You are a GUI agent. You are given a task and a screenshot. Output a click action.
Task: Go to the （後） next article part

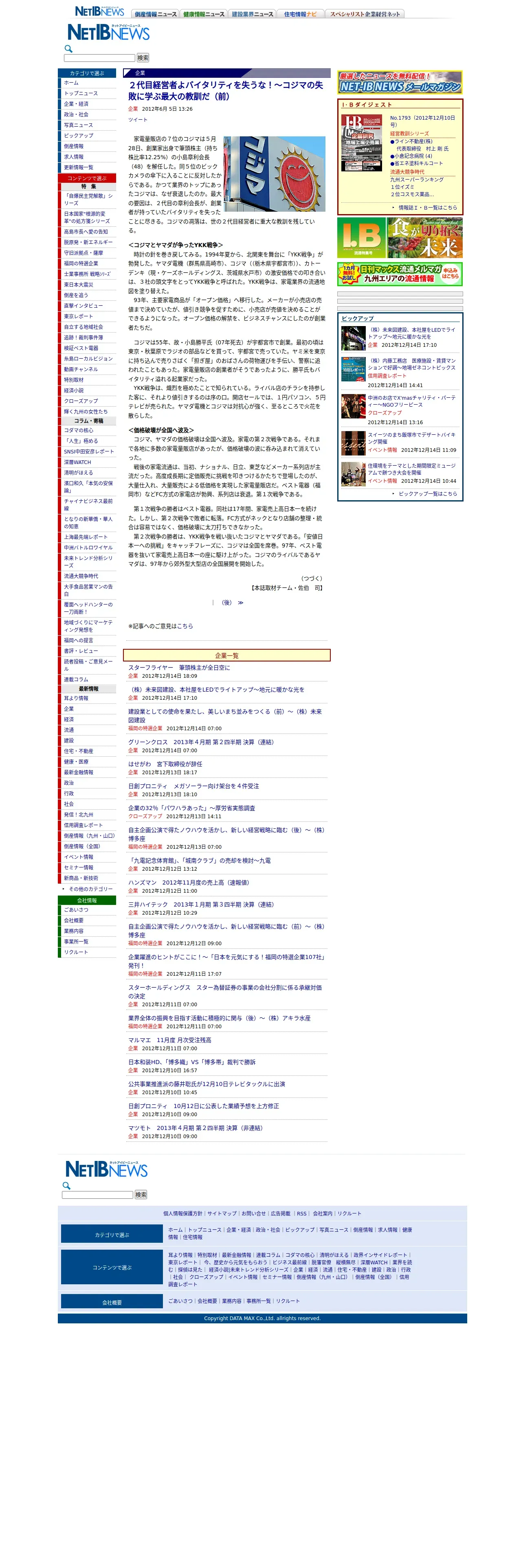point(231,602)
